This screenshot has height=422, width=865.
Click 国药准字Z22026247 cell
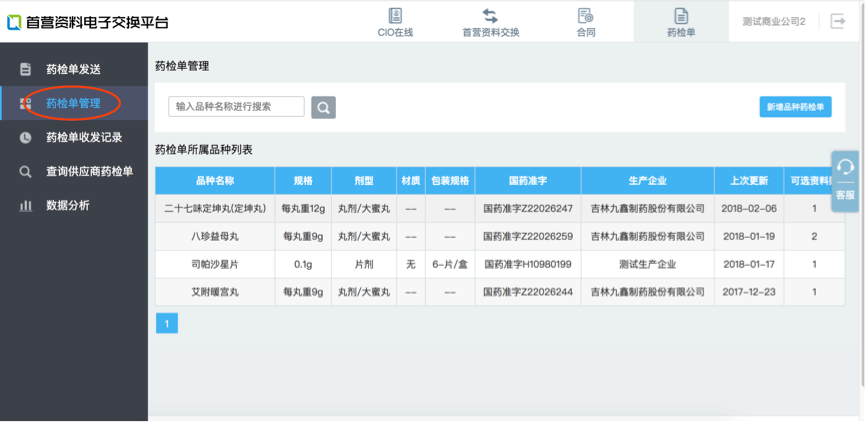click(x=528, y=209)
